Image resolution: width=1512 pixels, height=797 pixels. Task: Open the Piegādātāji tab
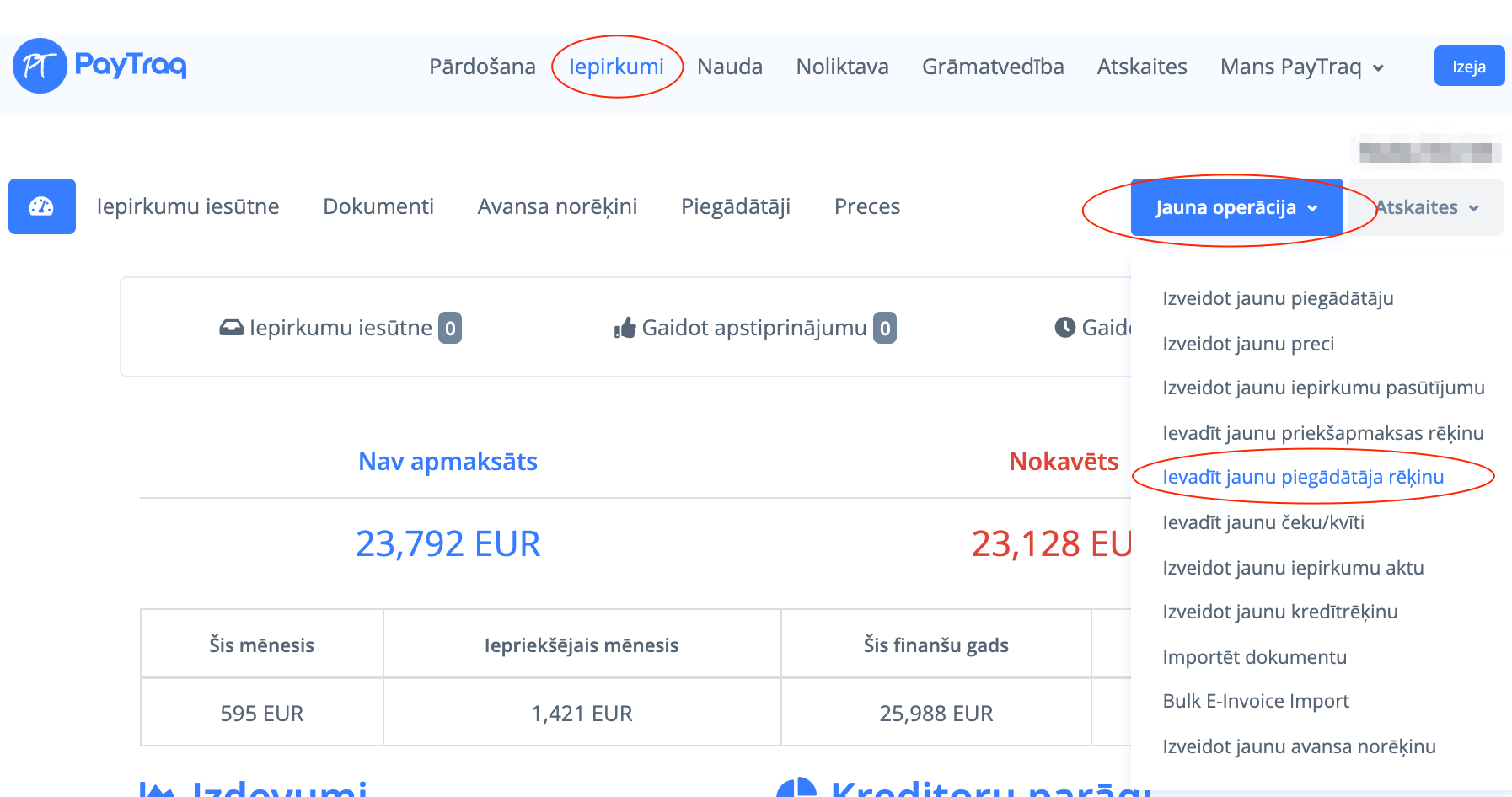[735, 206]
